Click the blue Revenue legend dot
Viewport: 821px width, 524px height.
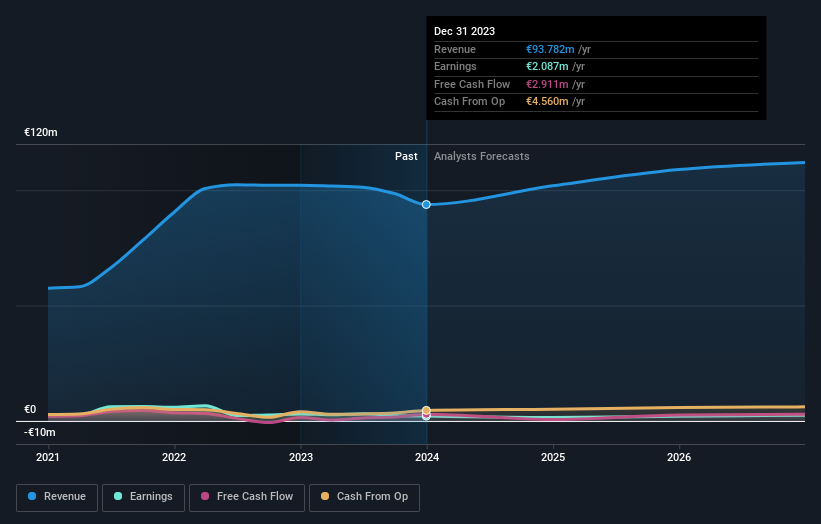click(x=32, y=496)
